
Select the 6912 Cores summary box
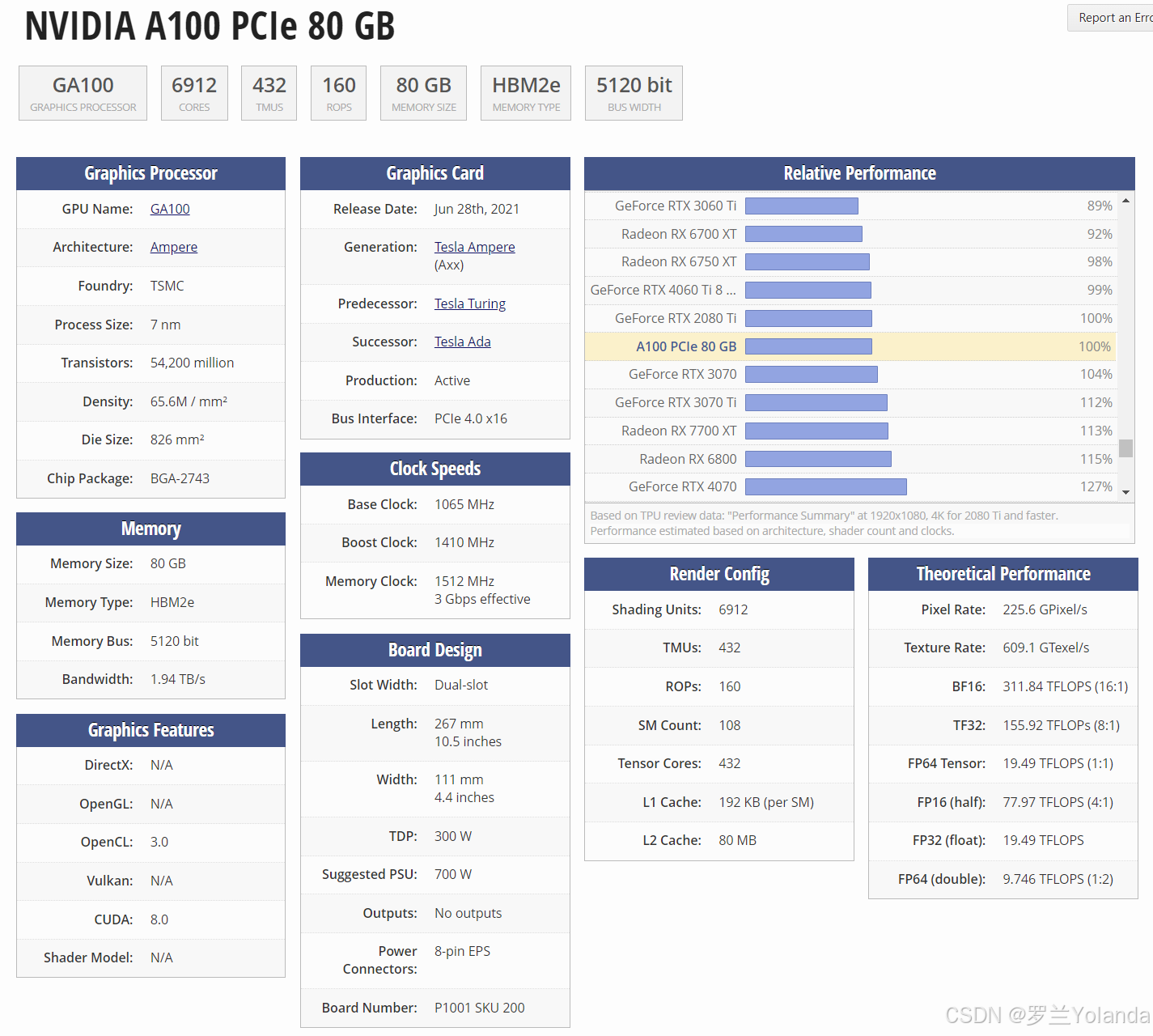[194, 93]
